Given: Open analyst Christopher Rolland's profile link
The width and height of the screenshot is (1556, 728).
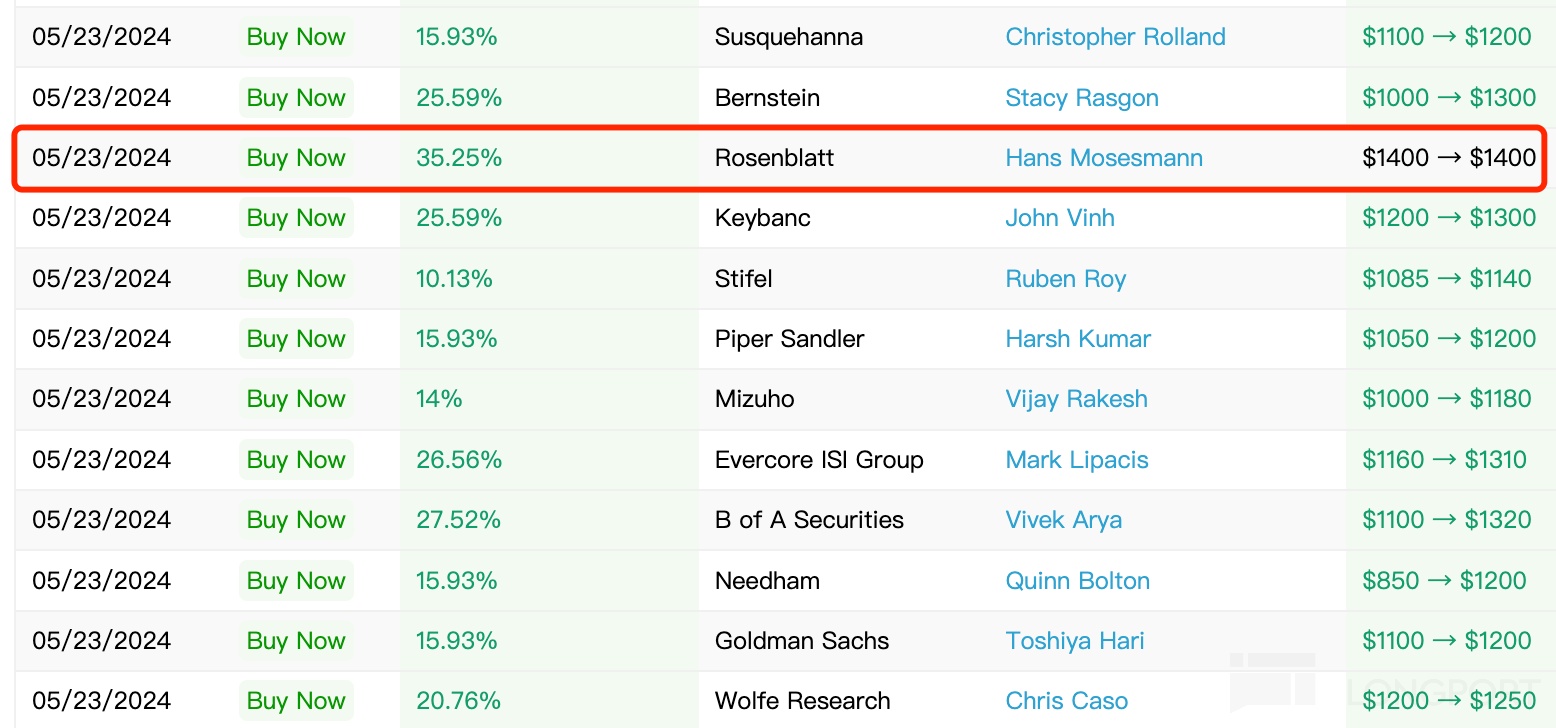Looking at the screenshot, I should (1115, 37).
